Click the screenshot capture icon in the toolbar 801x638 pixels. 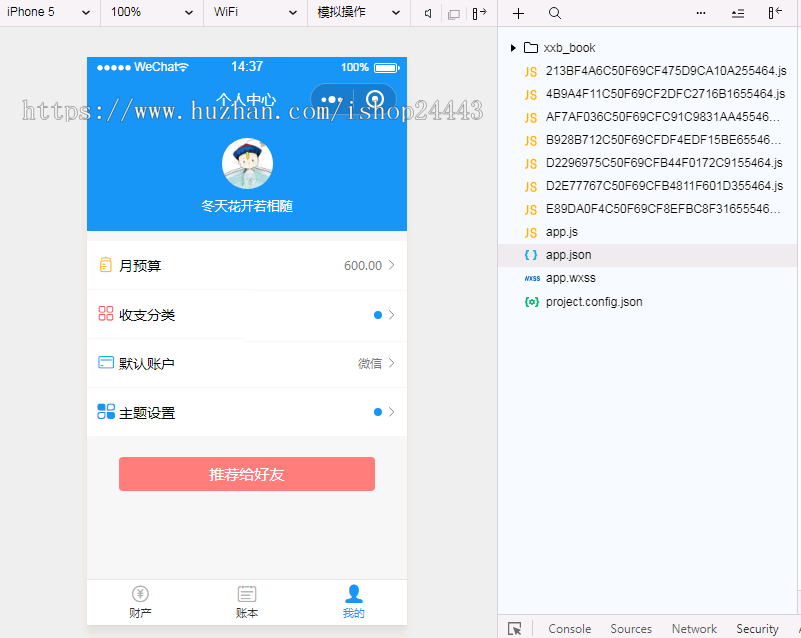pos(453,14)
